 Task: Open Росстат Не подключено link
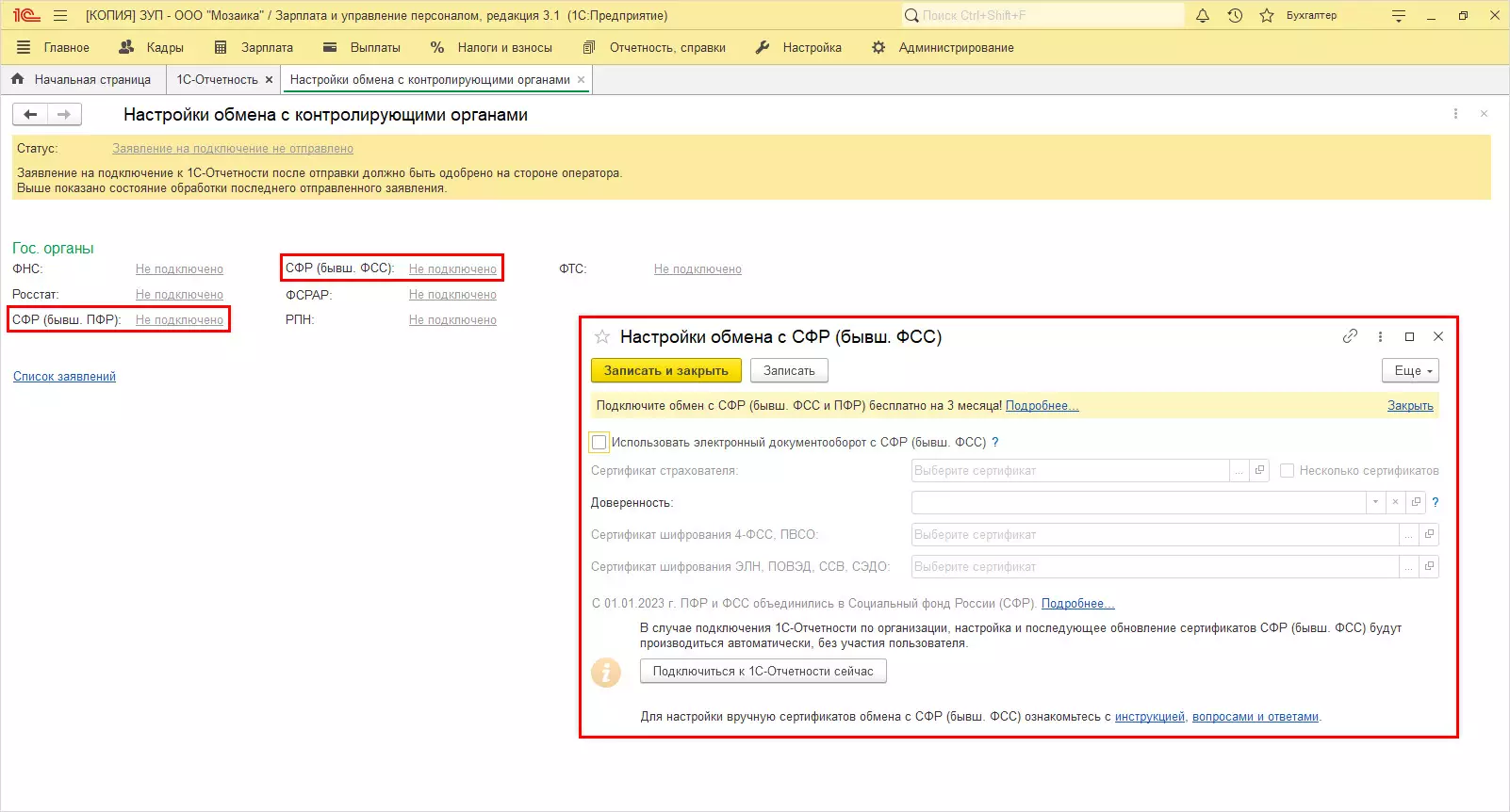tap(179, 295)
